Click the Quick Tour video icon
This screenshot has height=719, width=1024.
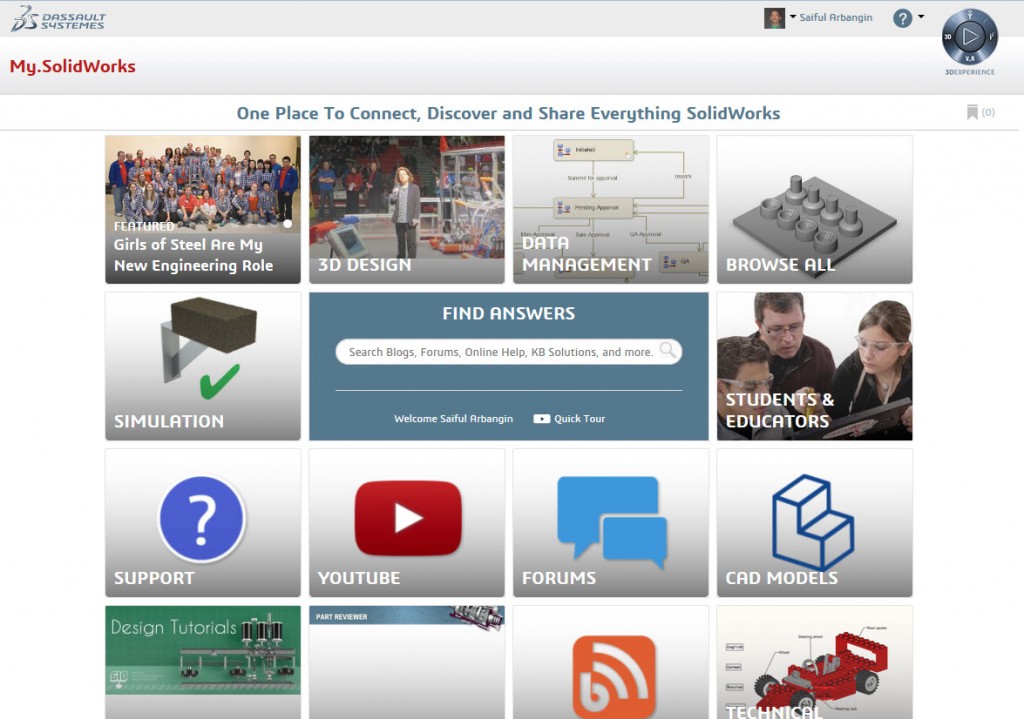click(x=541, y=419)
